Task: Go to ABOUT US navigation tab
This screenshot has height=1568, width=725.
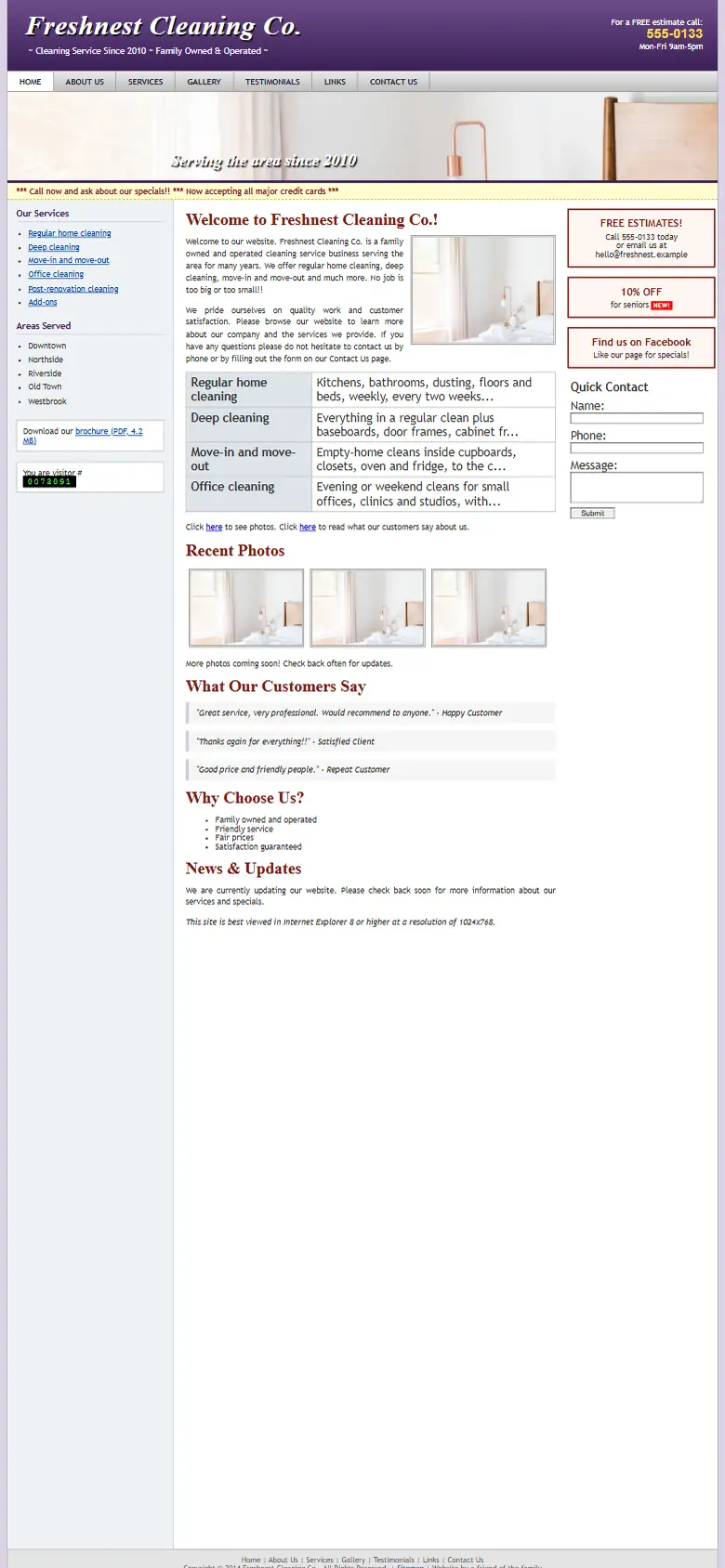Action: coord(85,82)
